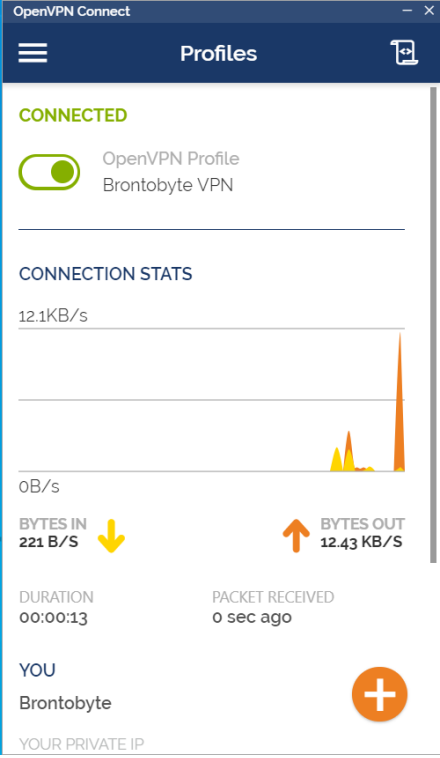Viewport: 440px width, 758px height.
Task: Click the 12.43 KB/S bytes out value
Action: (x=361, y=542)
